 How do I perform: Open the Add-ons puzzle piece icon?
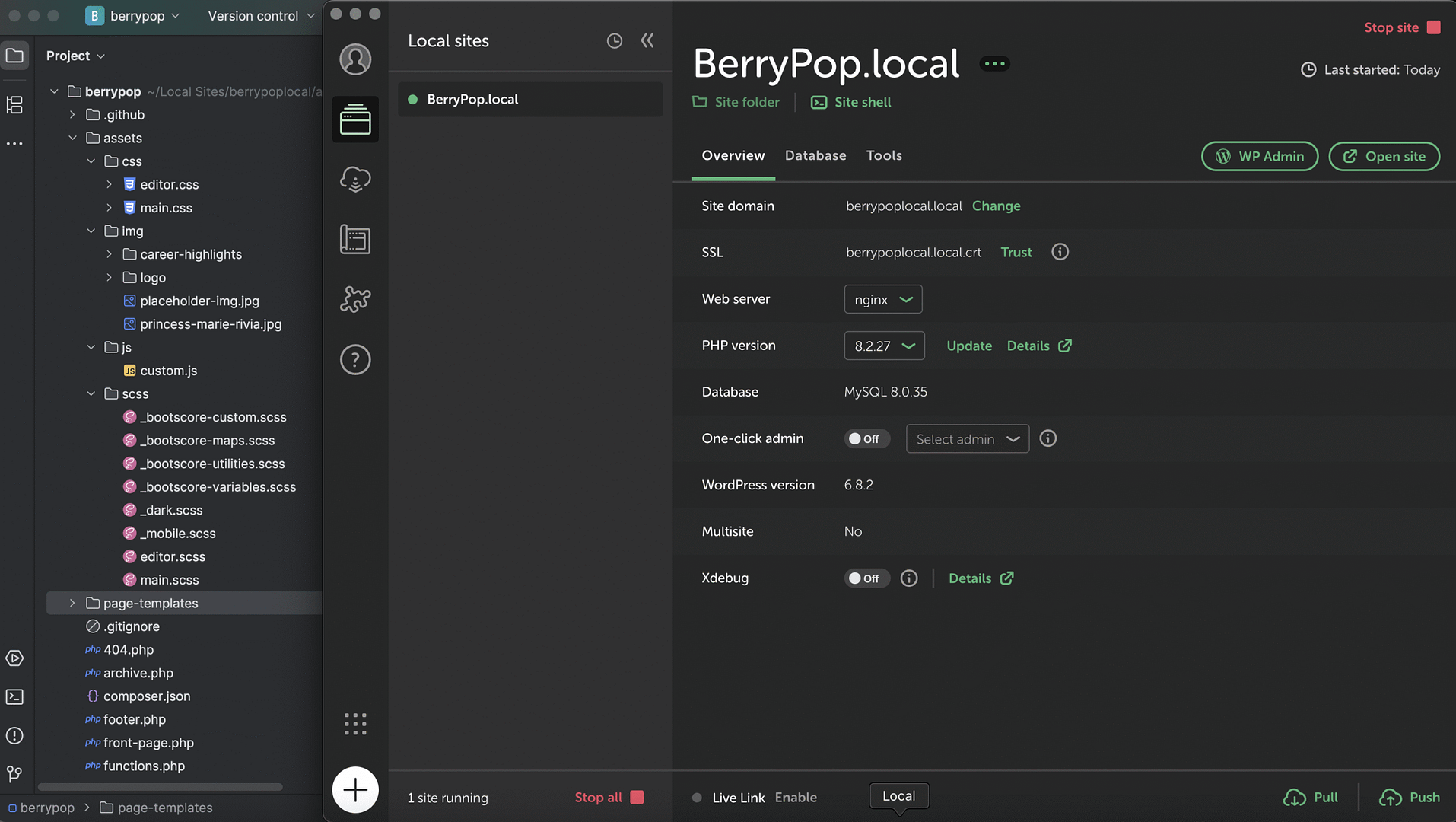(355, 299)
